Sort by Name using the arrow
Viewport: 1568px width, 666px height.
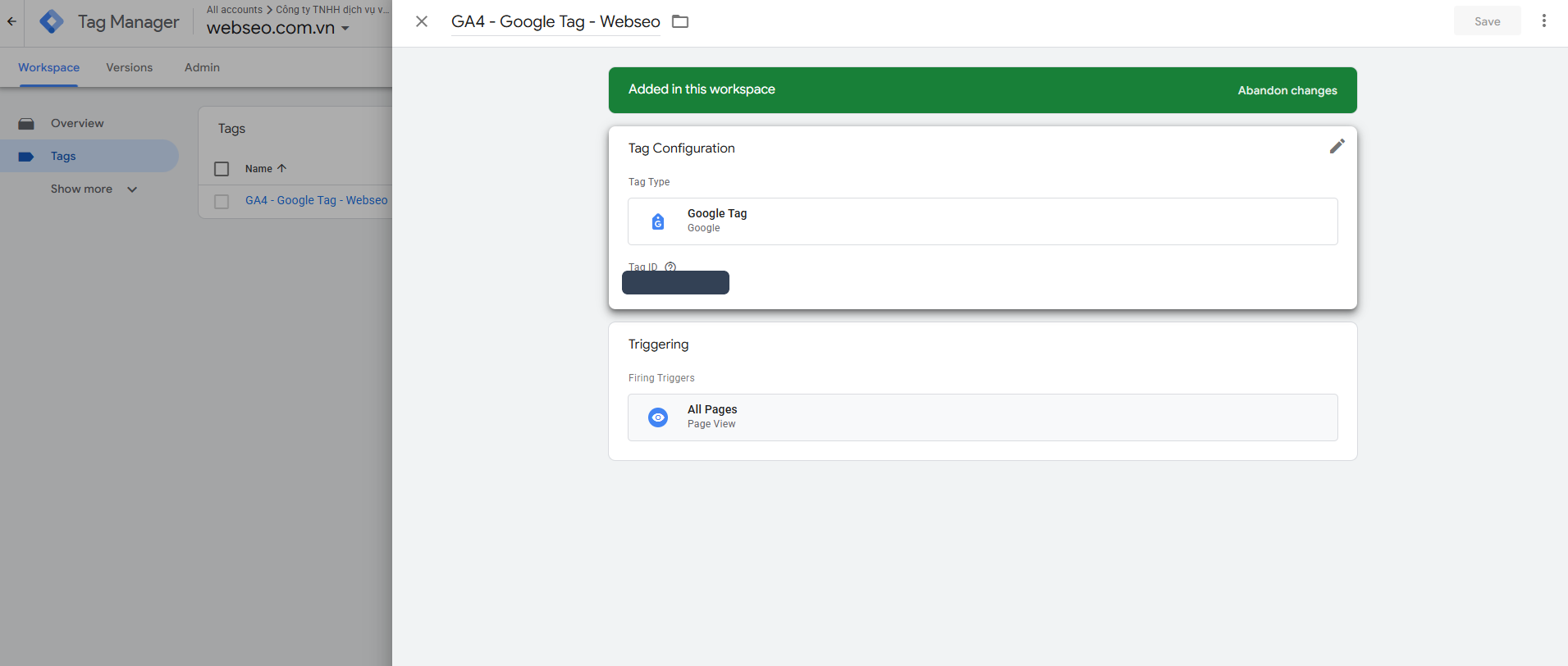(x=282, y=168)
